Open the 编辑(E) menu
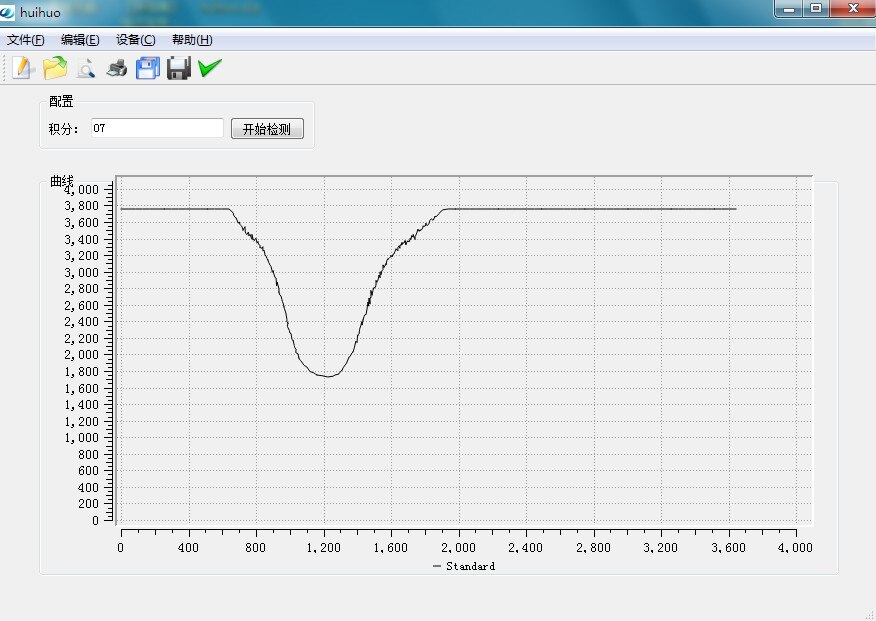Viewport: 876px width, 621px height. [80, 40]
